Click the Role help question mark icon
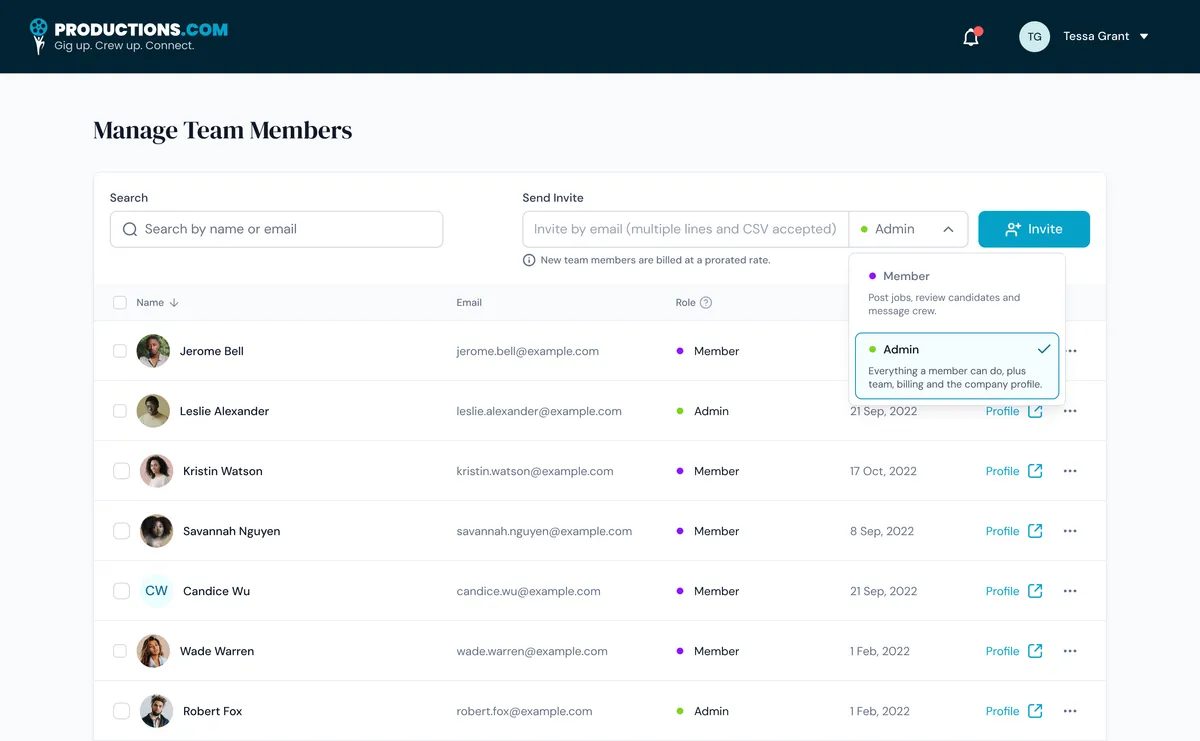Viewport: 1200px width, 741px height. [x=706, y=303]
